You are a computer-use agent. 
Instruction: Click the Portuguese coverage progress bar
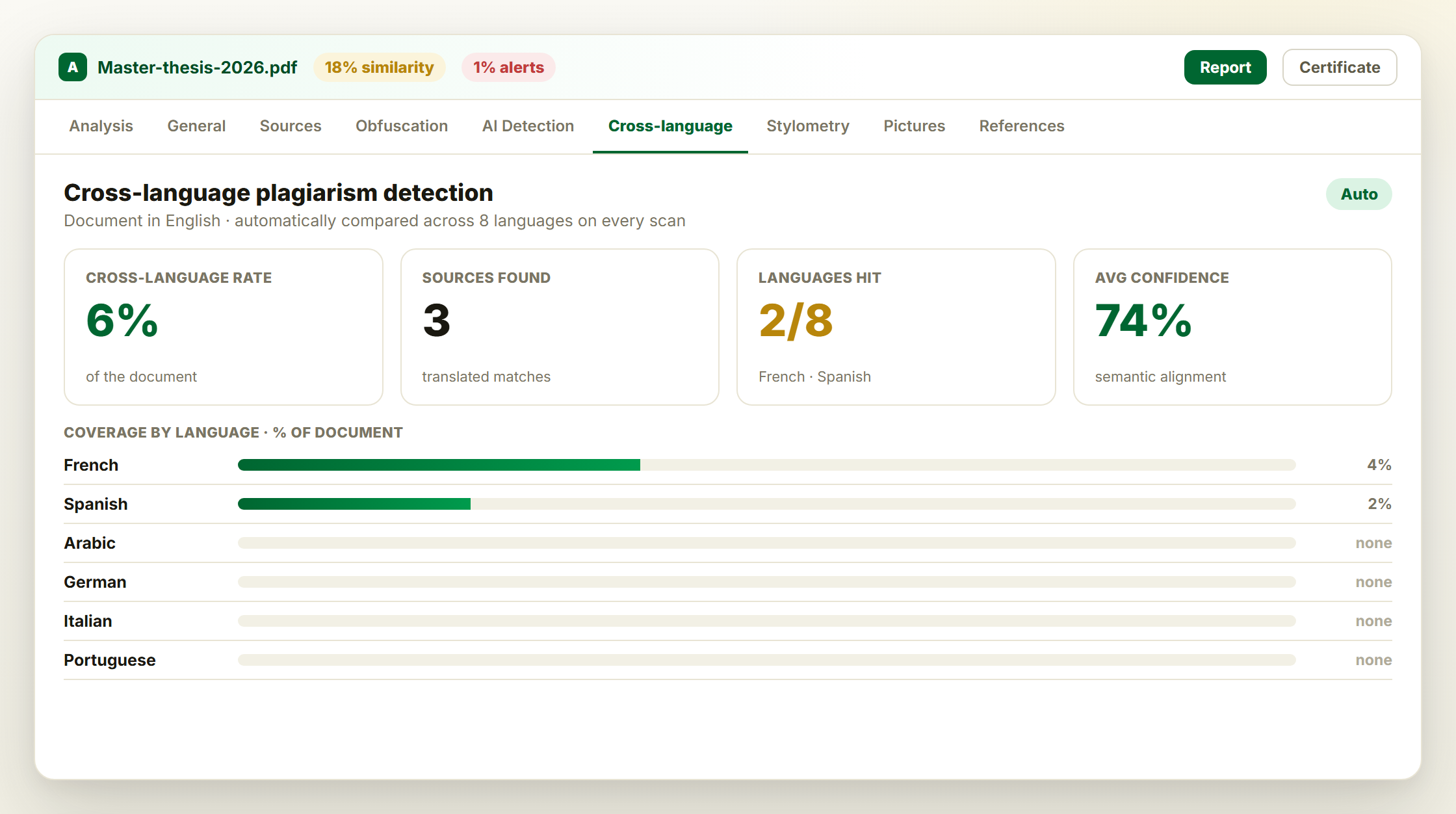tap(767, 660)
